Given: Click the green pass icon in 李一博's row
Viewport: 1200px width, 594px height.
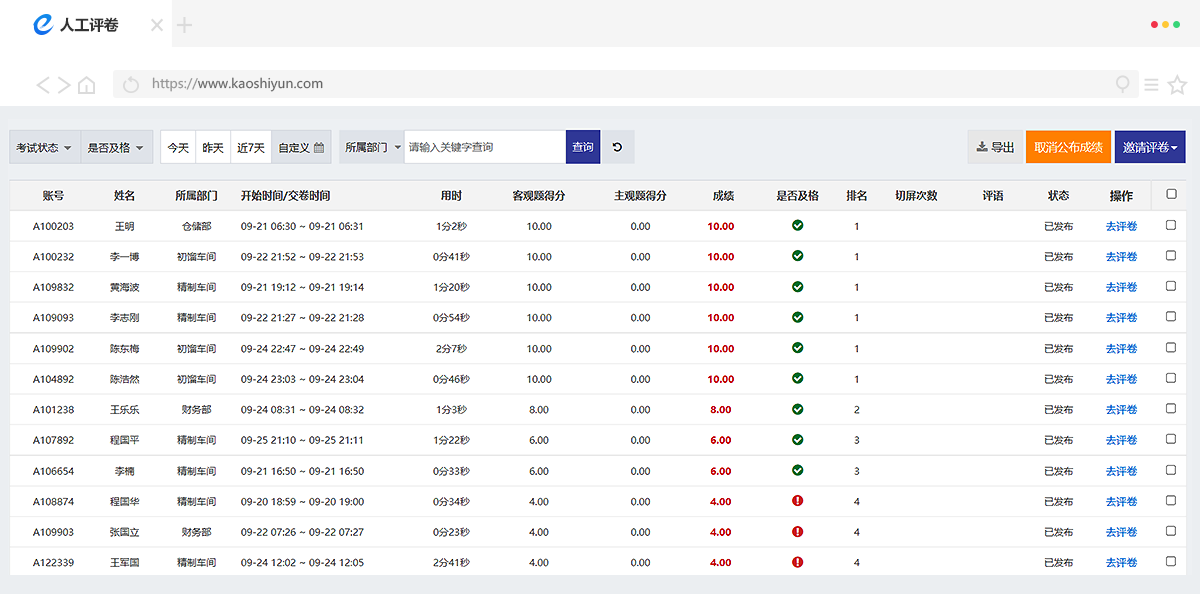Looking at the screenshot, I should point(797,256).
